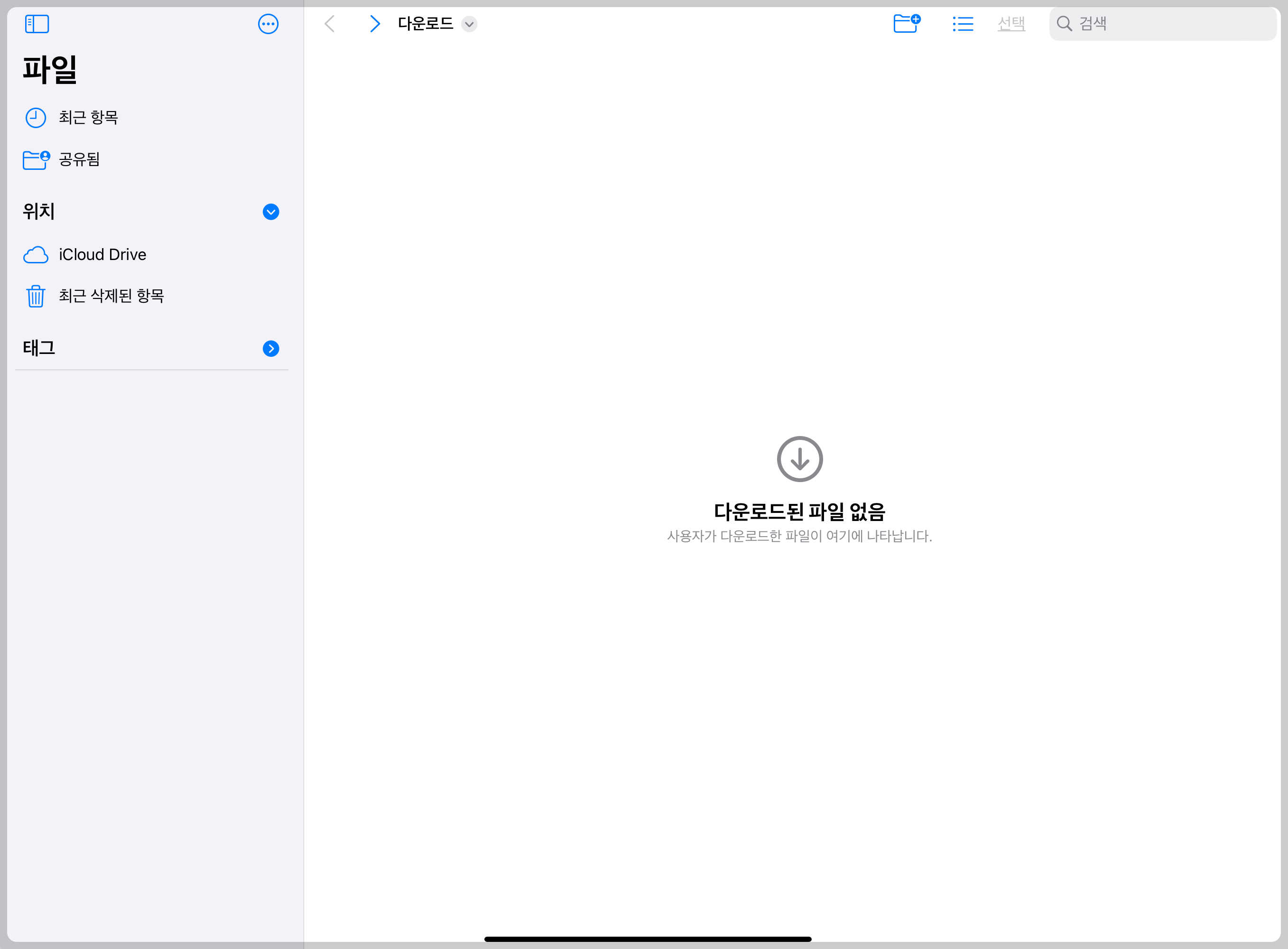Expand the 태그 section chevron

coord(271,349)
